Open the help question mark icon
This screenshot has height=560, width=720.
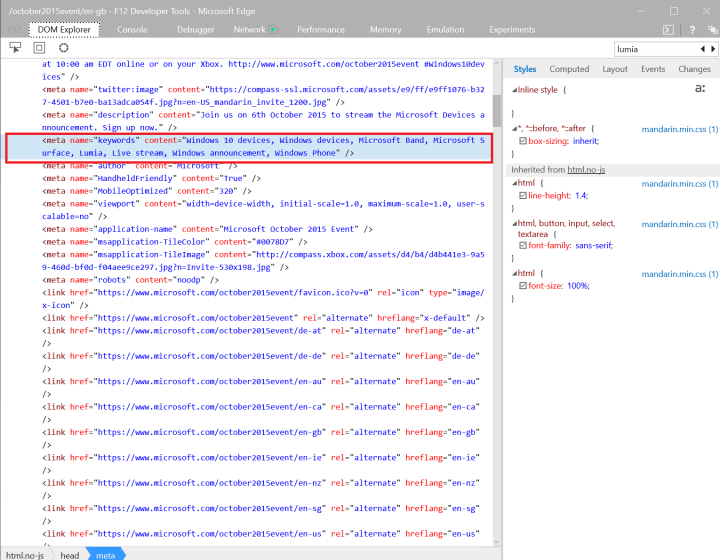[x=692, y=30]
